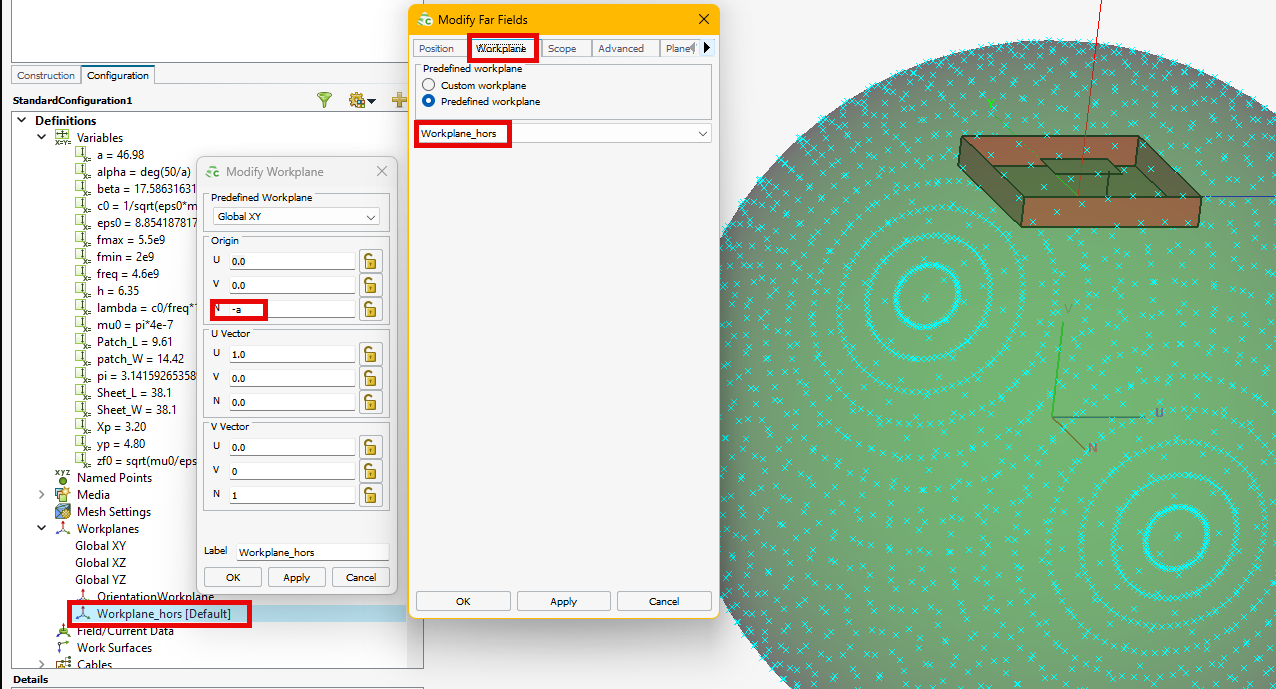Click the Origin N field containing -a
The height and width of the screenshot is (689, 1276).
pyautogui.click(x=292, y=309)
